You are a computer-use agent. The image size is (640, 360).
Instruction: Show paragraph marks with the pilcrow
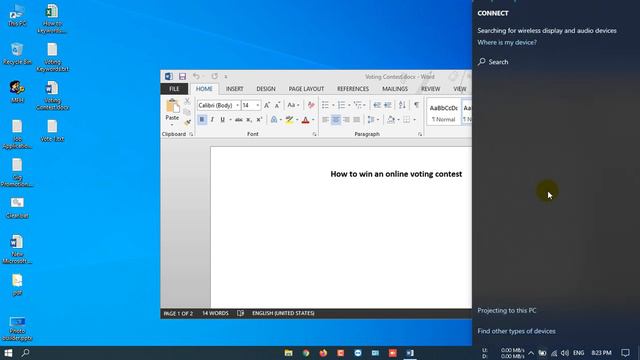tap(416, 105)
